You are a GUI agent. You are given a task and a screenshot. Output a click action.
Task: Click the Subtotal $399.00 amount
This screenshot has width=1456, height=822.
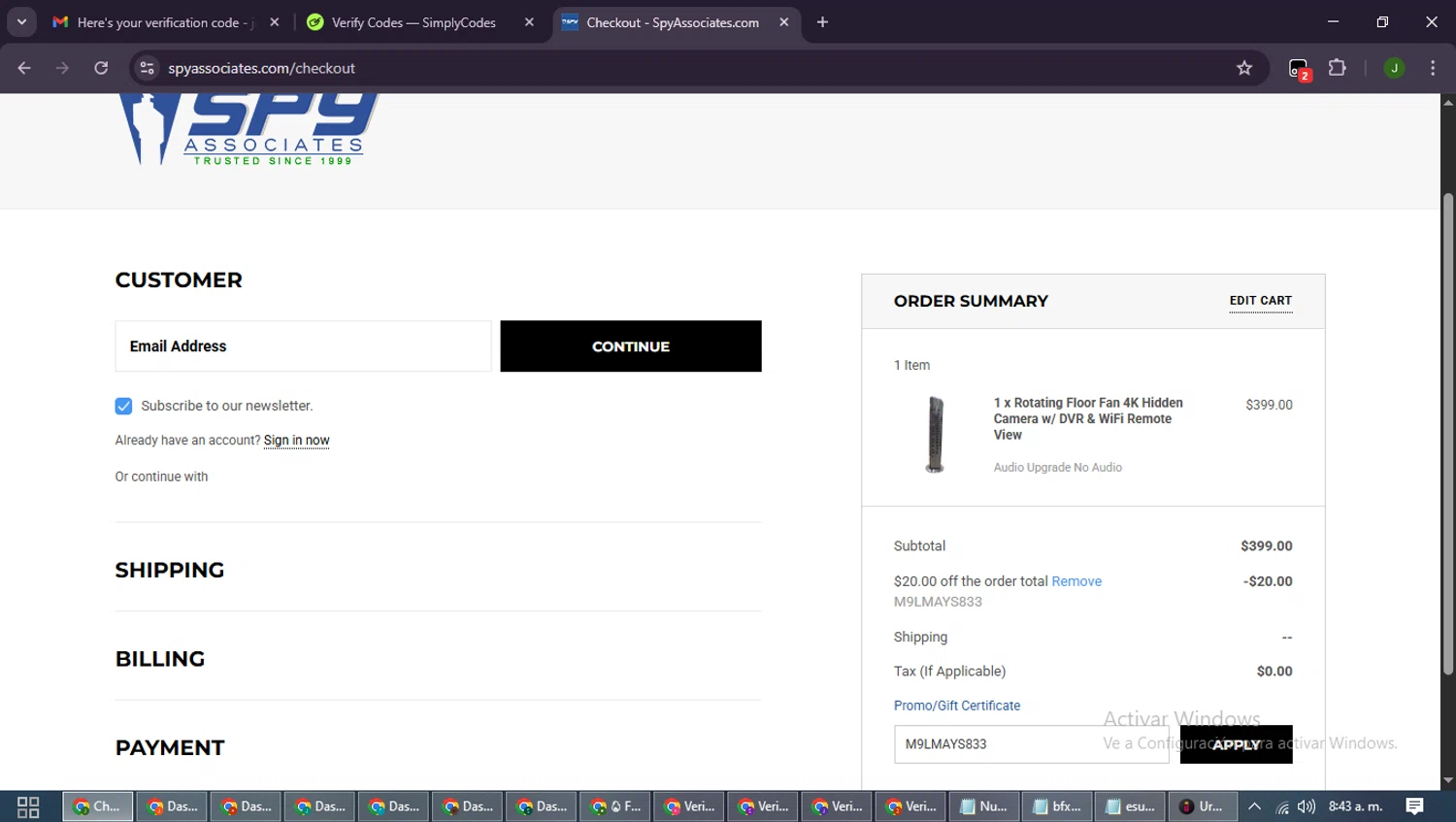point(1266,546)
